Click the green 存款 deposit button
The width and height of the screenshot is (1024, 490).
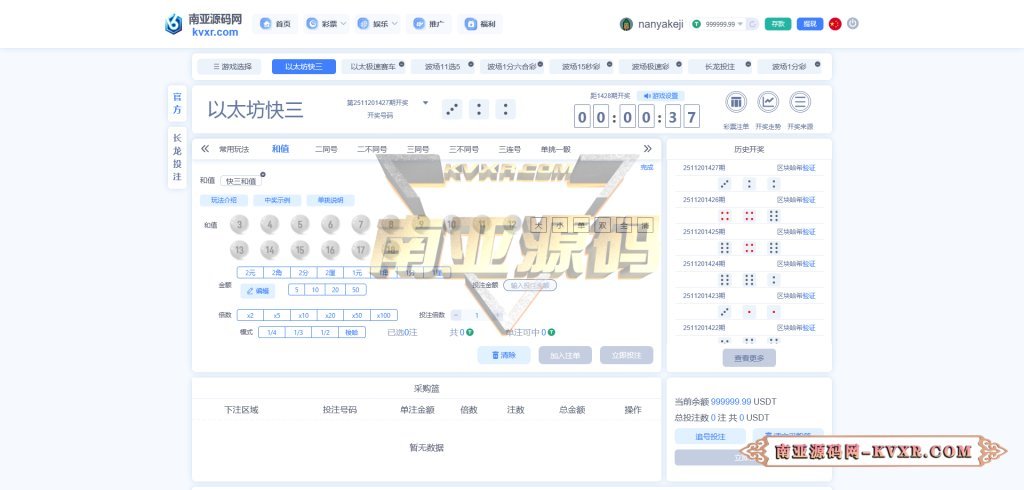[778, 24]
